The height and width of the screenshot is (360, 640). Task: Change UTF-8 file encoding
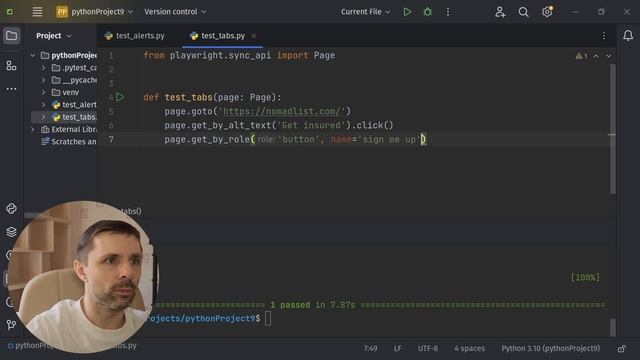coord(427,349)
